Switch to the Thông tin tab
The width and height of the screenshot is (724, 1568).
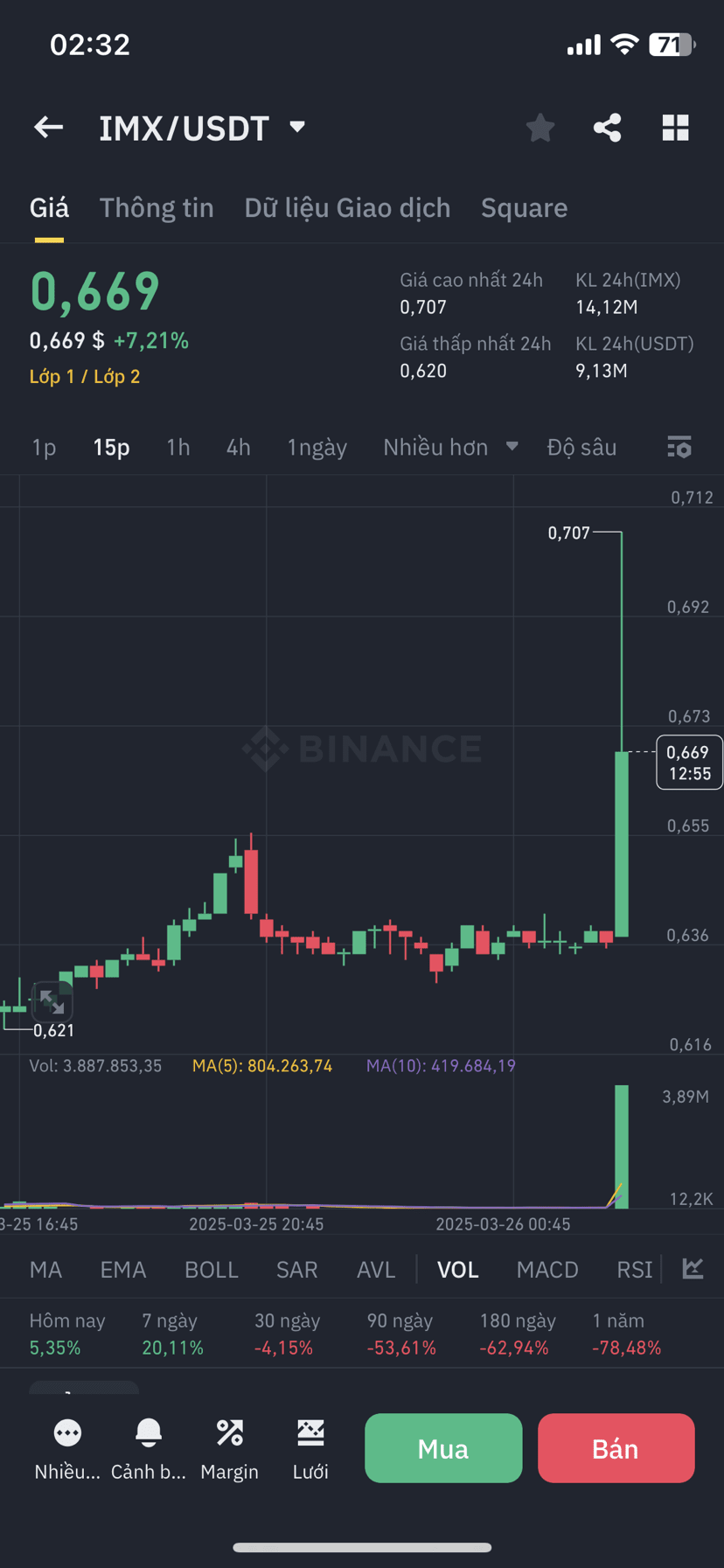click(x=157, y=207)
